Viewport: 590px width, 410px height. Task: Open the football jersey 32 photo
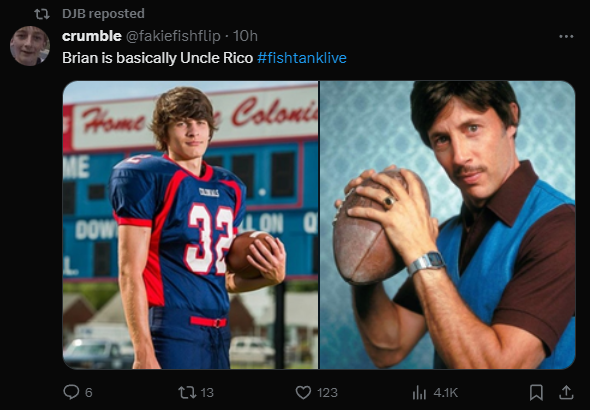190,225
